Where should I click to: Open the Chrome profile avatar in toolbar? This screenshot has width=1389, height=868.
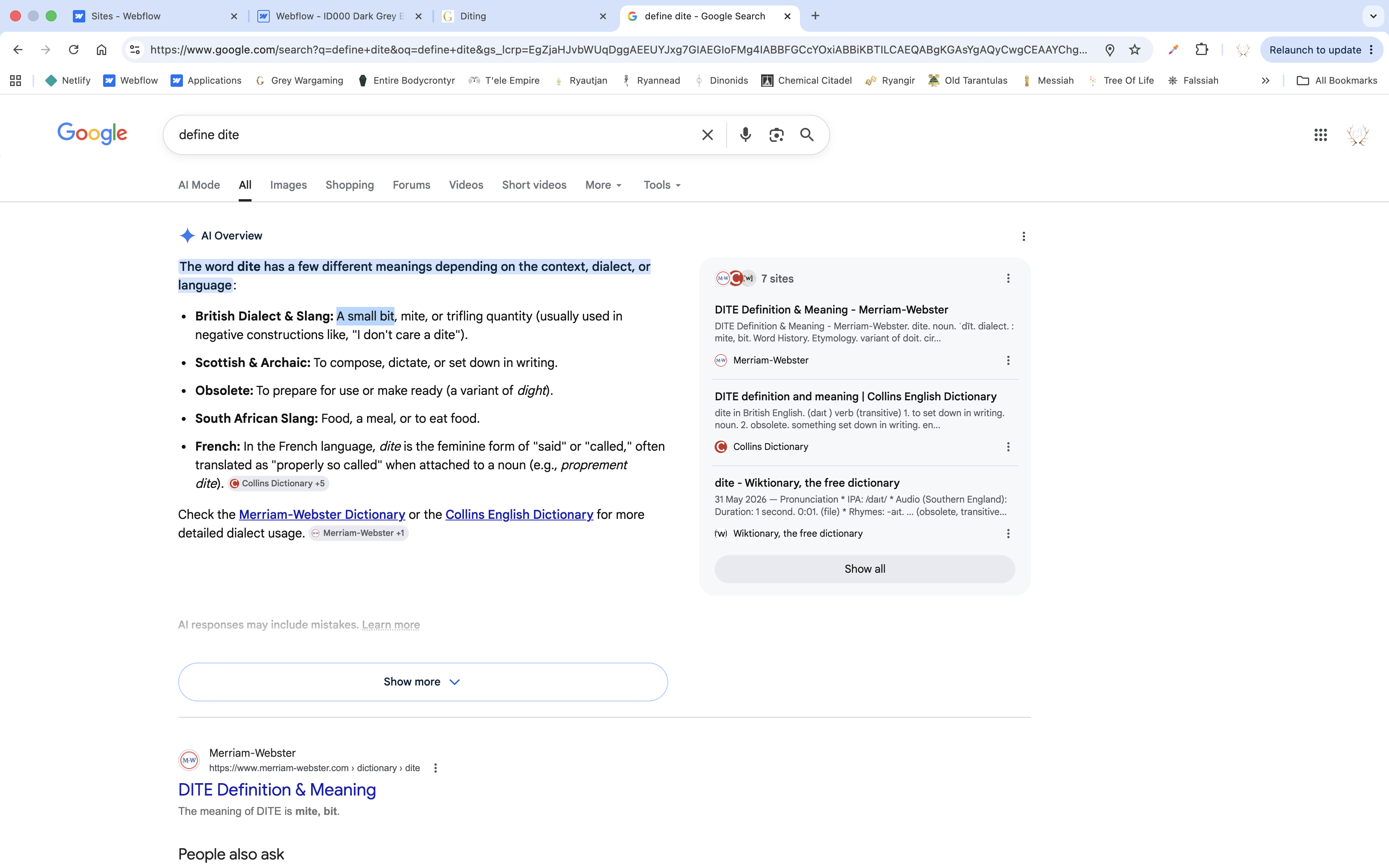click(x=1243, y=50)
